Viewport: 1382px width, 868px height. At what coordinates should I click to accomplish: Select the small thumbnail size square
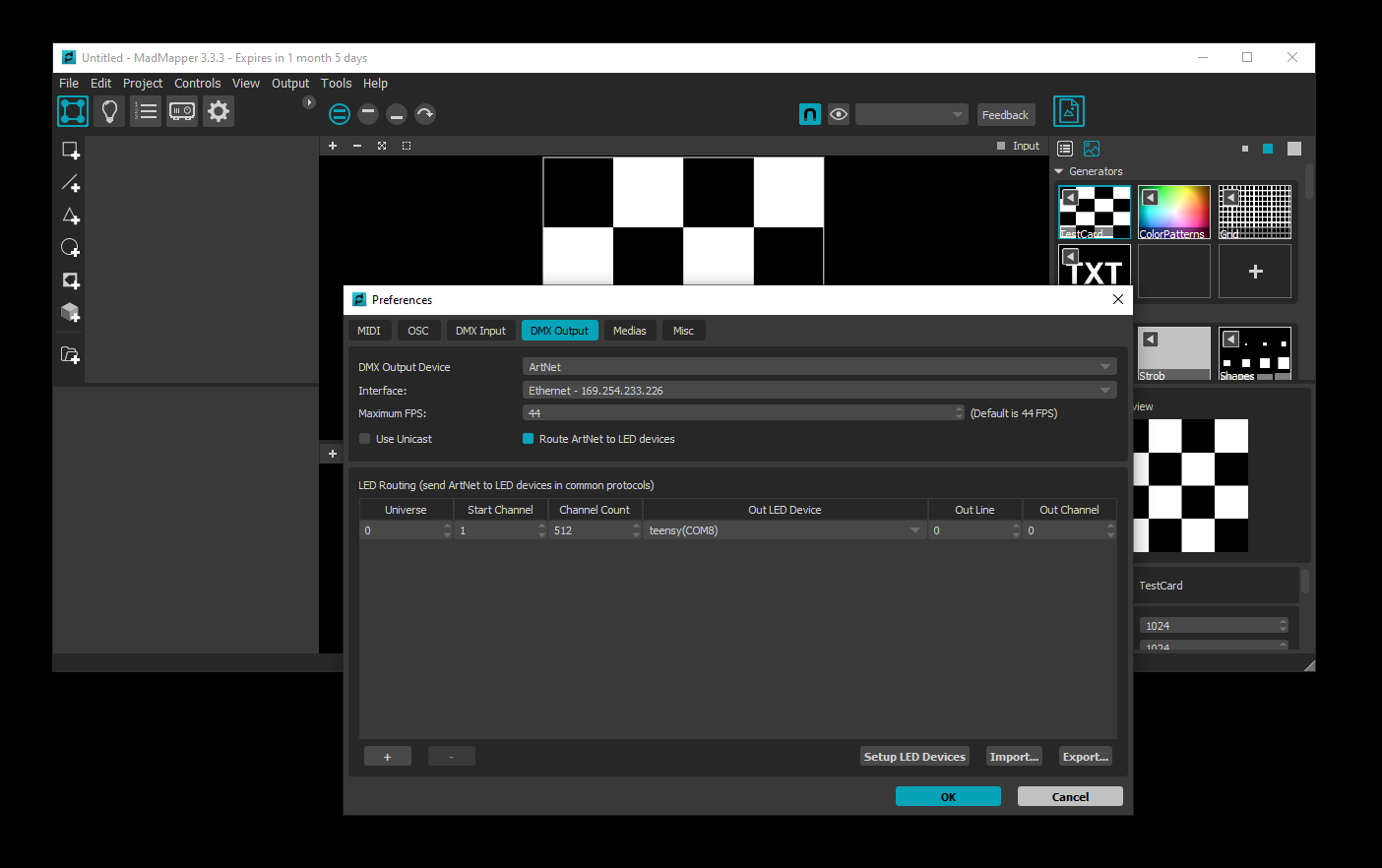coord(1245,149)
